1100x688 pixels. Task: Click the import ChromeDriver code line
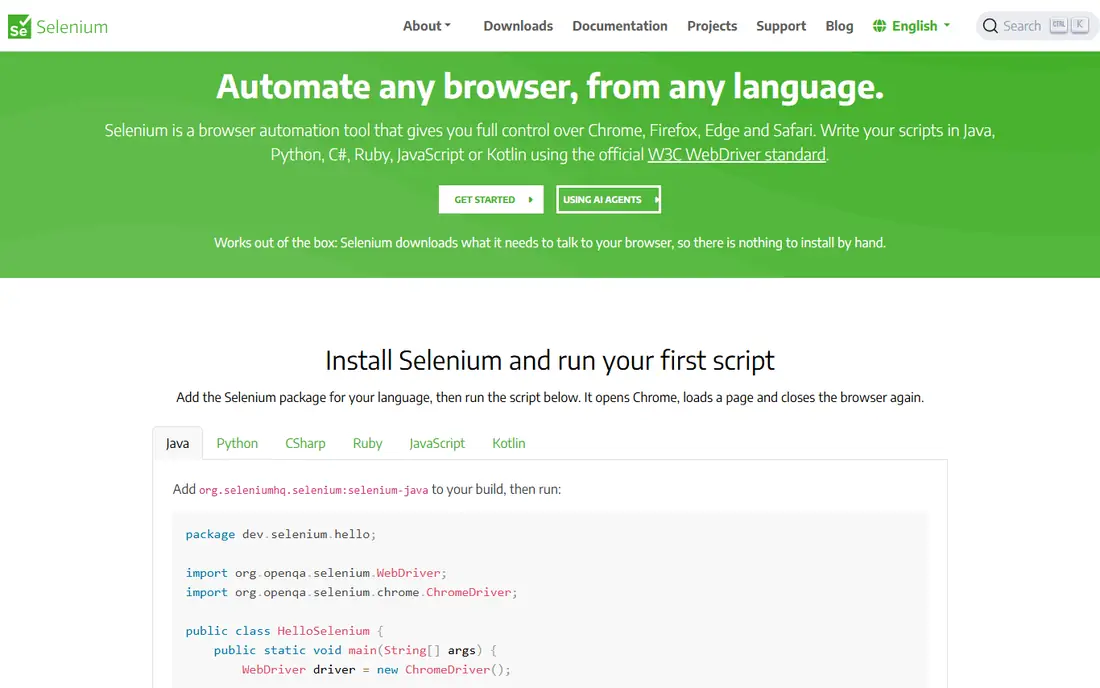351,593
